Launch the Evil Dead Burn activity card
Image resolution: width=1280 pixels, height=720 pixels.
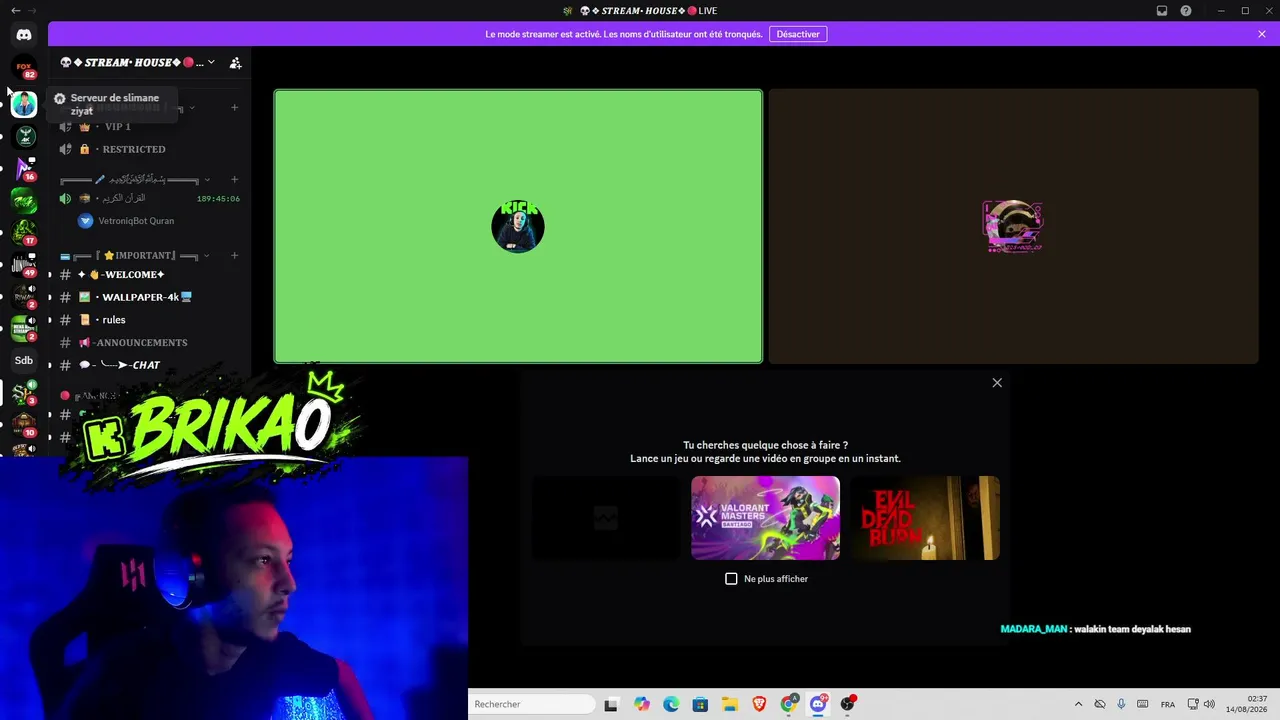click(x=925, y=518)
